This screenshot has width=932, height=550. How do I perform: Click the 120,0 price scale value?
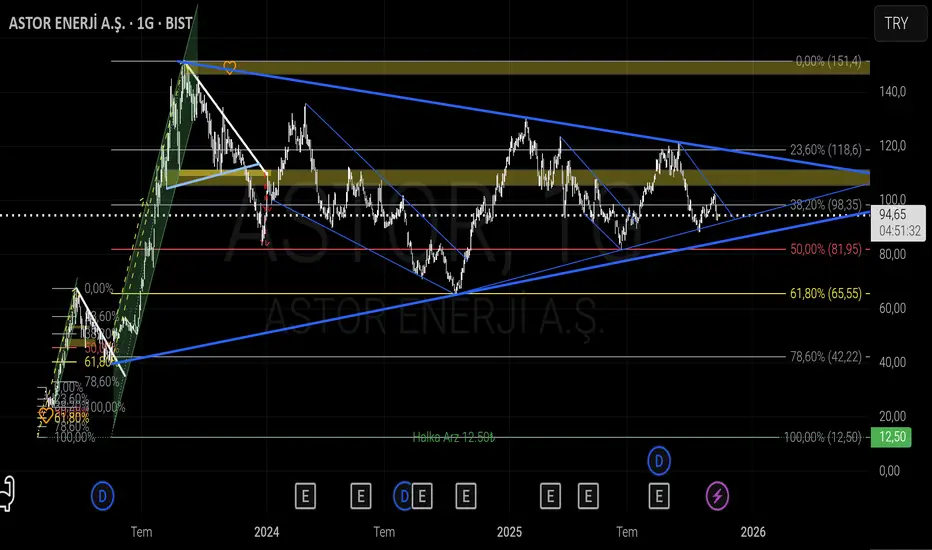893,146
